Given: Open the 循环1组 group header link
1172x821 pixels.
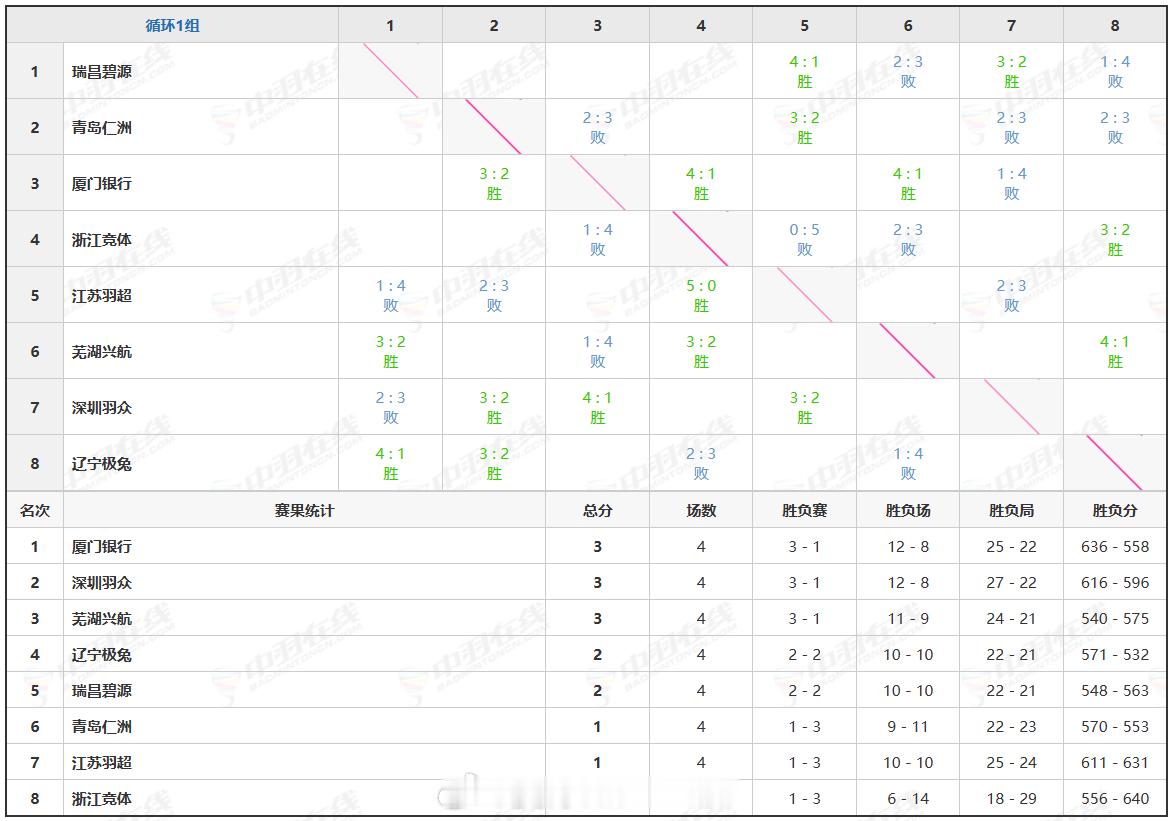Looking at the screenshot, I should pos(172,25).
